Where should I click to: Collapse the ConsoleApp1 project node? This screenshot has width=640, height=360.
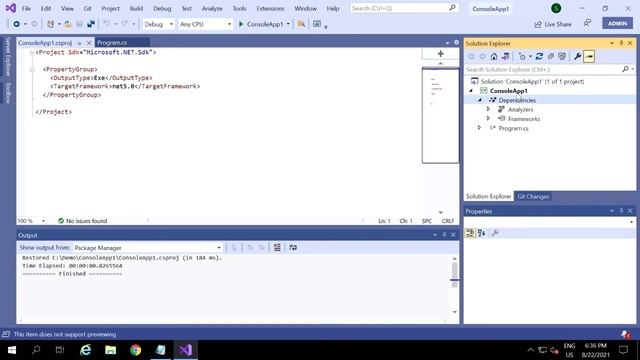[471, 91]
